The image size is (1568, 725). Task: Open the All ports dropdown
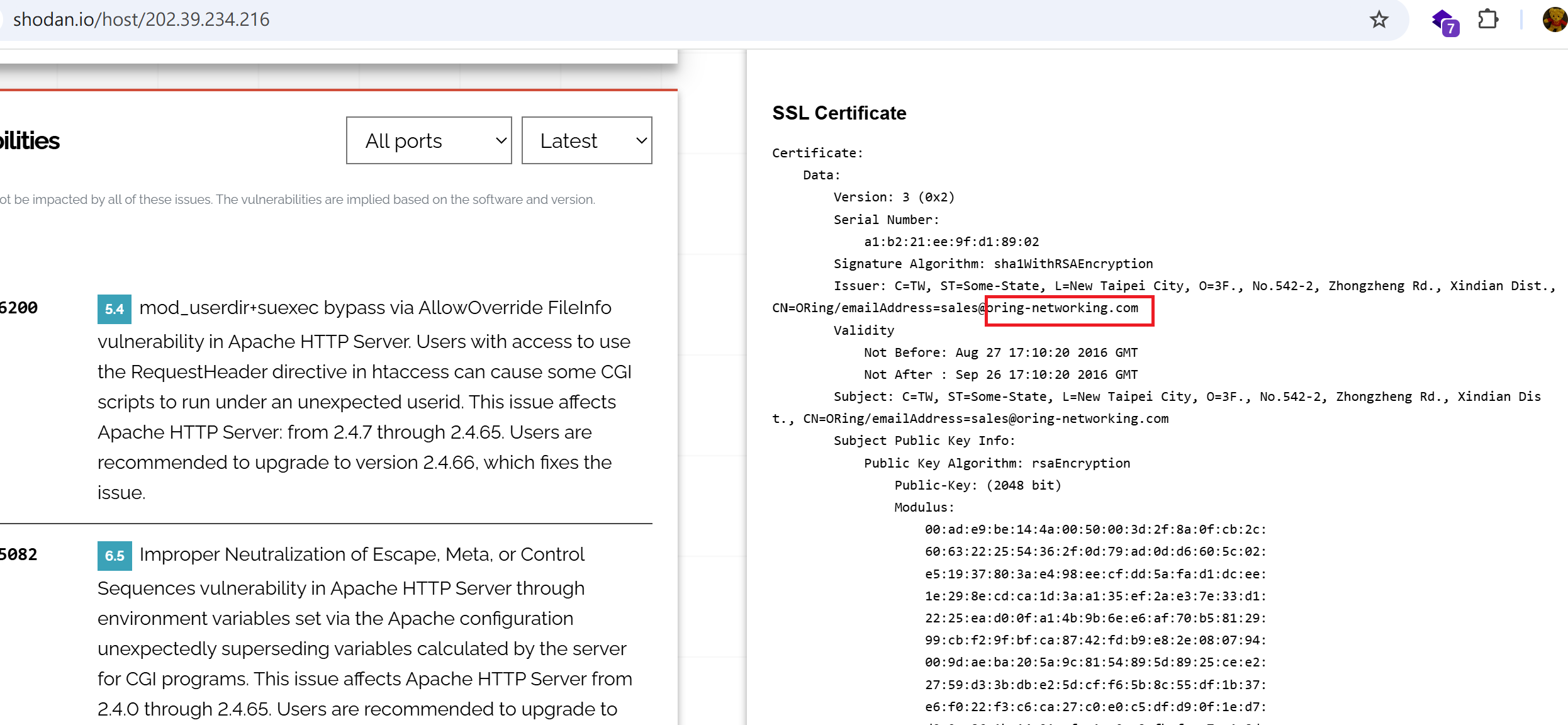coord(428,140)
